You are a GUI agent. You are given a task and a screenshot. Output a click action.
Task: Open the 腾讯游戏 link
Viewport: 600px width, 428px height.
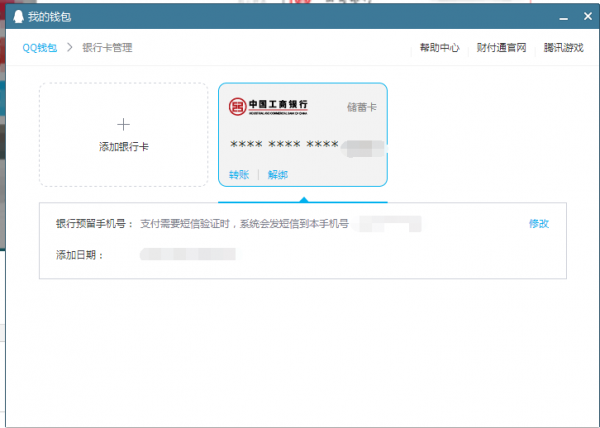(x=563, y=48)
